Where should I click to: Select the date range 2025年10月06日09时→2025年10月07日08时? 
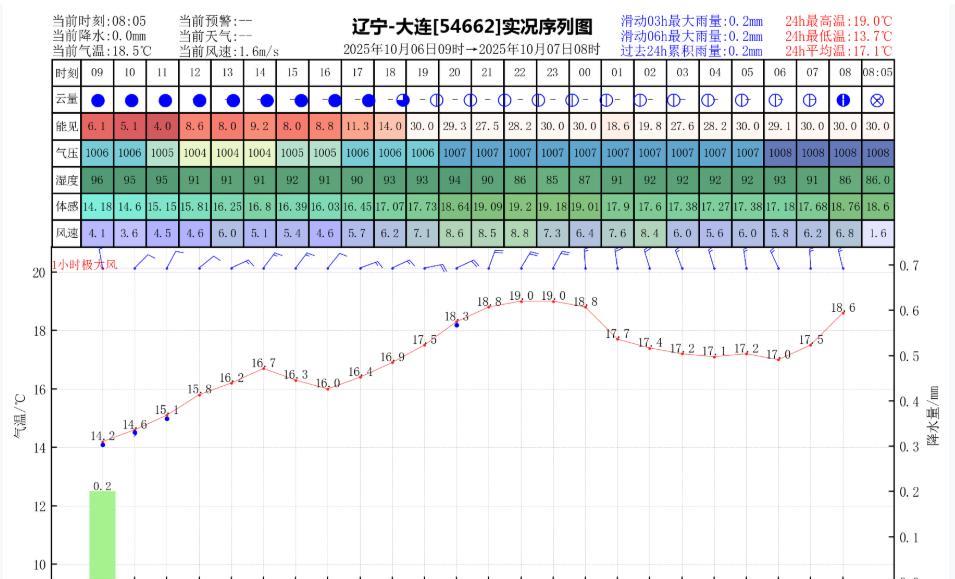[x=471, y=49]
